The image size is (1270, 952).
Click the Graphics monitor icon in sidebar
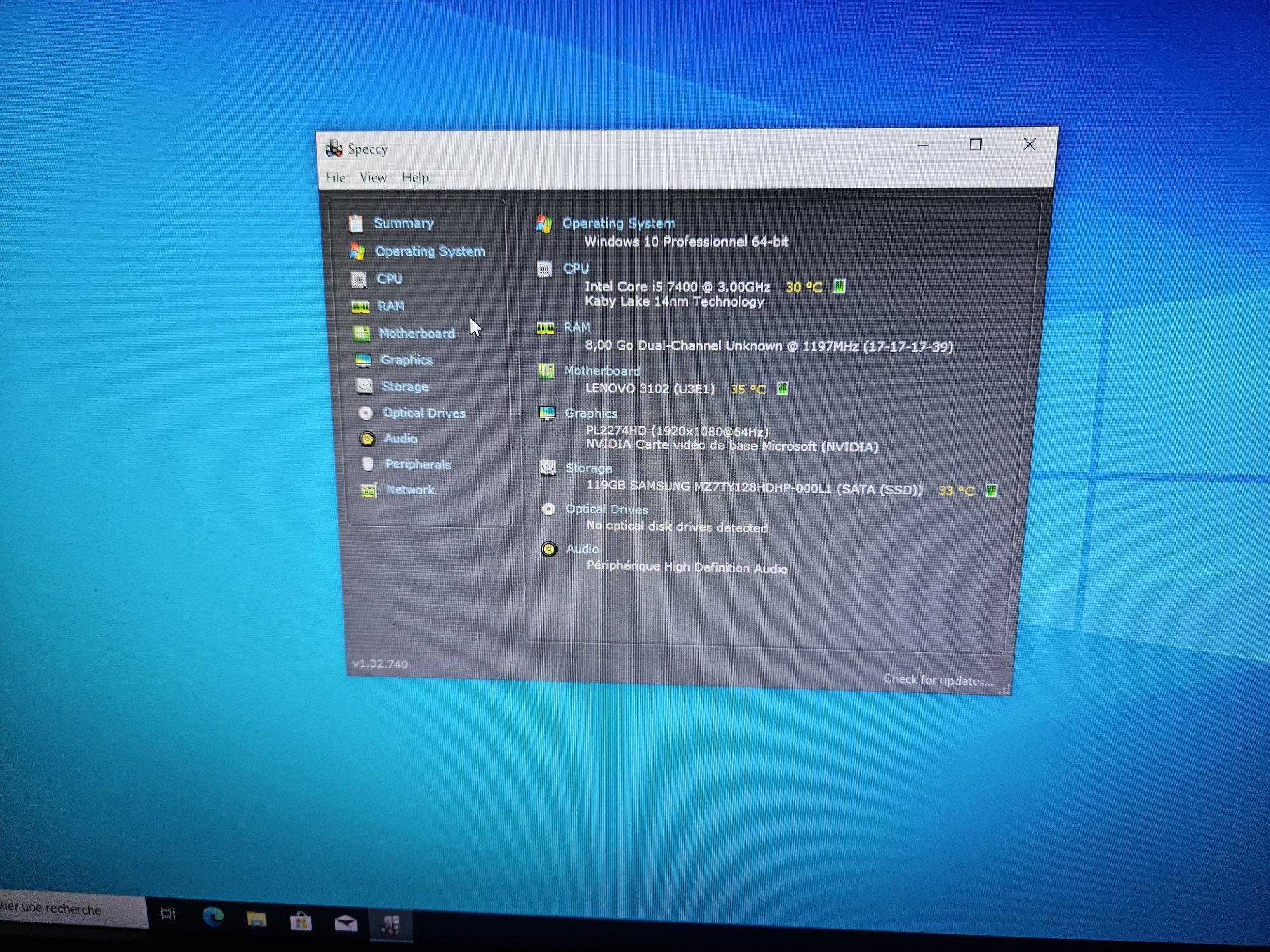point(363,360)
